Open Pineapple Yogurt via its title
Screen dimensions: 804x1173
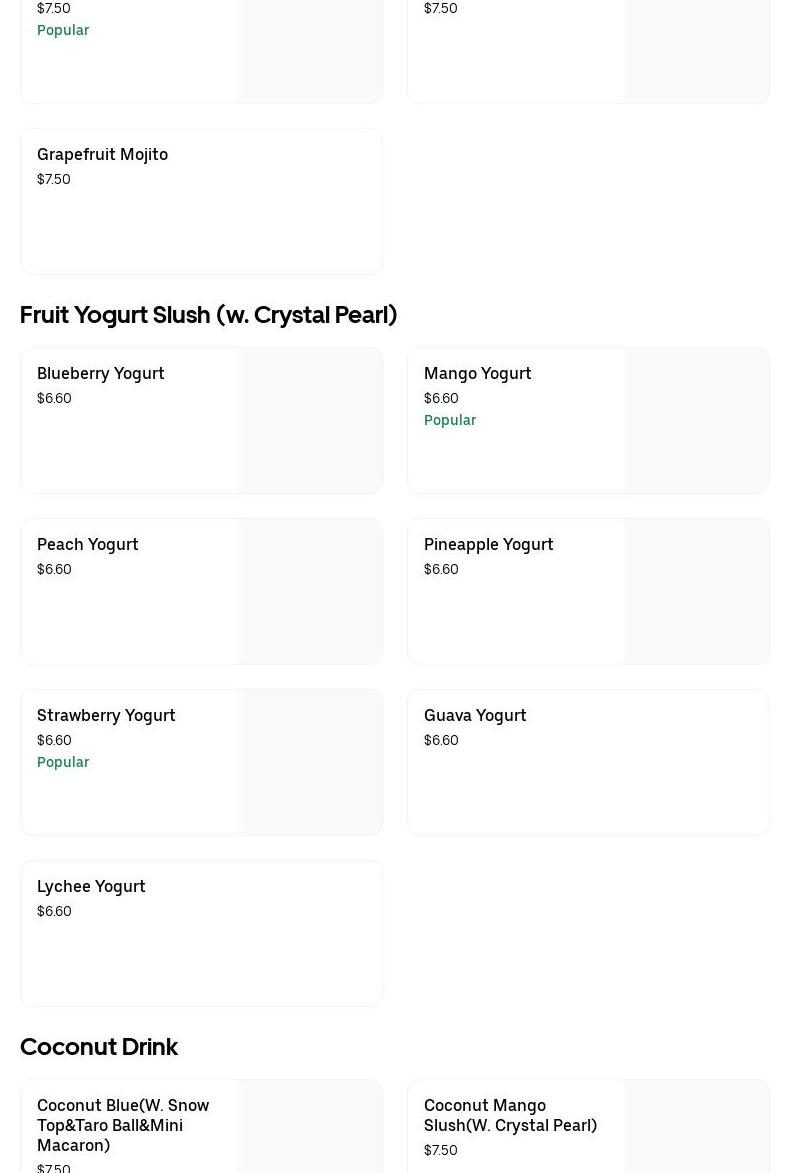[488, 544]
